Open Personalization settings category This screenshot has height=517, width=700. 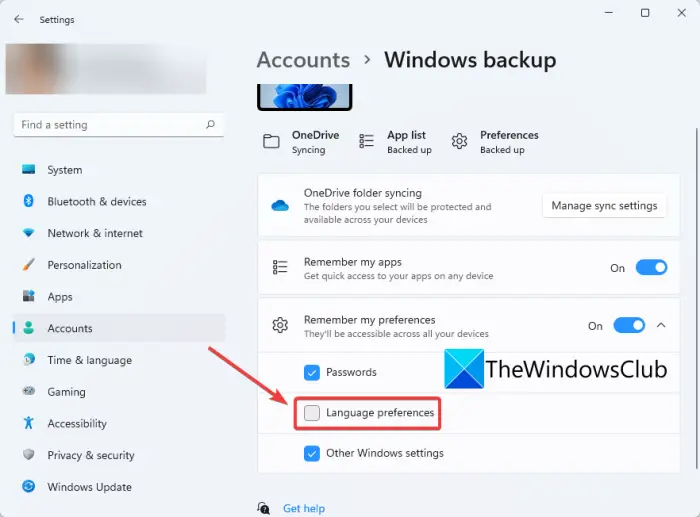(x=119, y=265)
